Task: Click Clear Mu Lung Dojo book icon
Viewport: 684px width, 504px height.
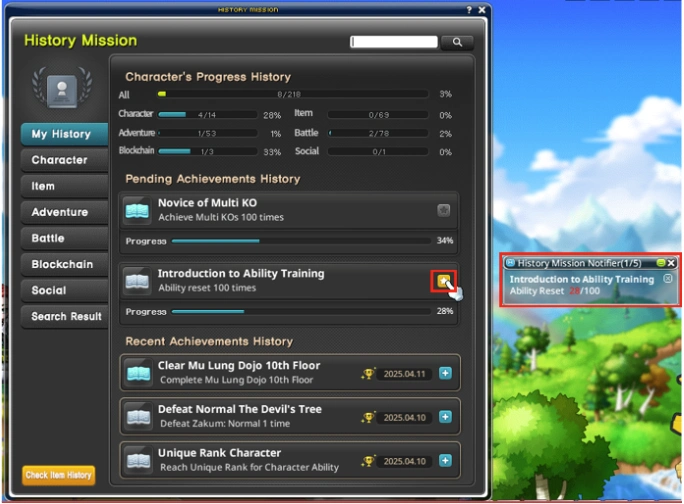Action: pyautogui.click(x=138, y=374)
